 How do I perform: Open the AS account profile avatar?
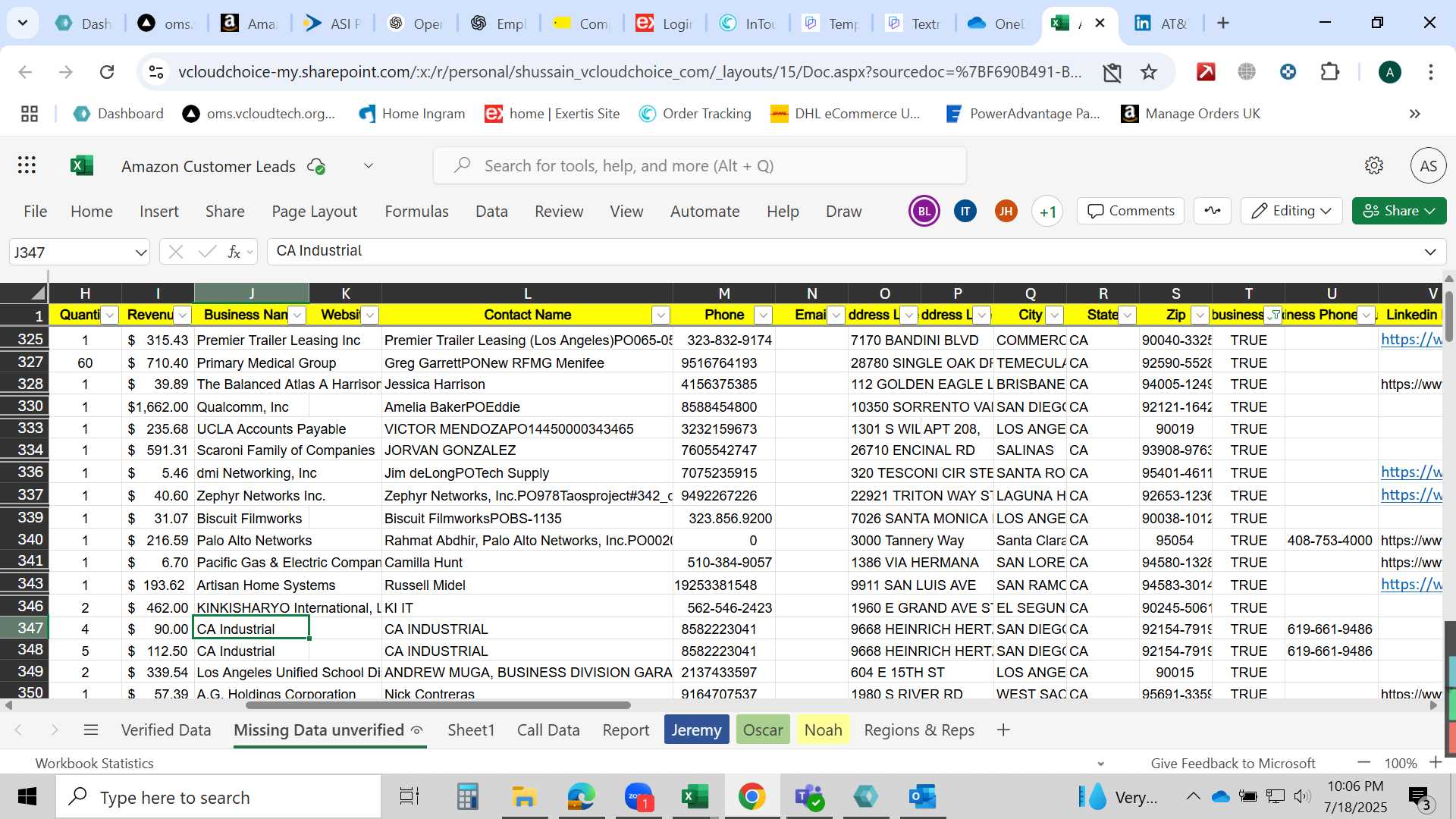tap(1428, 165)
